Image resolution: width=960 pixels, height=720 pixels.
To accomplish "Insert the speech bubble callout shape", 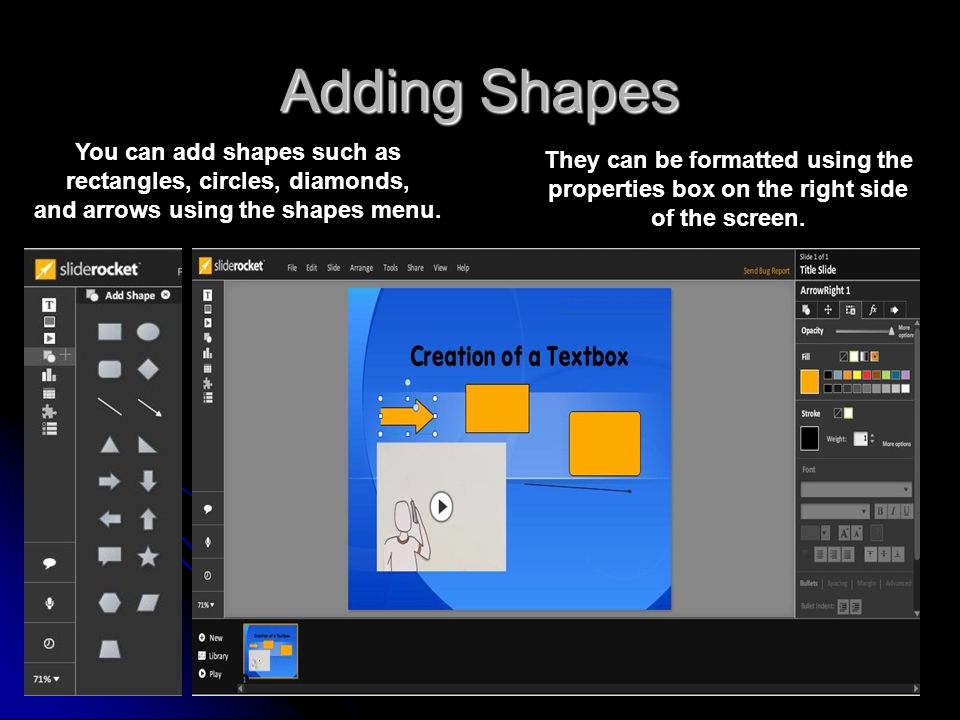I will (110, 556).
